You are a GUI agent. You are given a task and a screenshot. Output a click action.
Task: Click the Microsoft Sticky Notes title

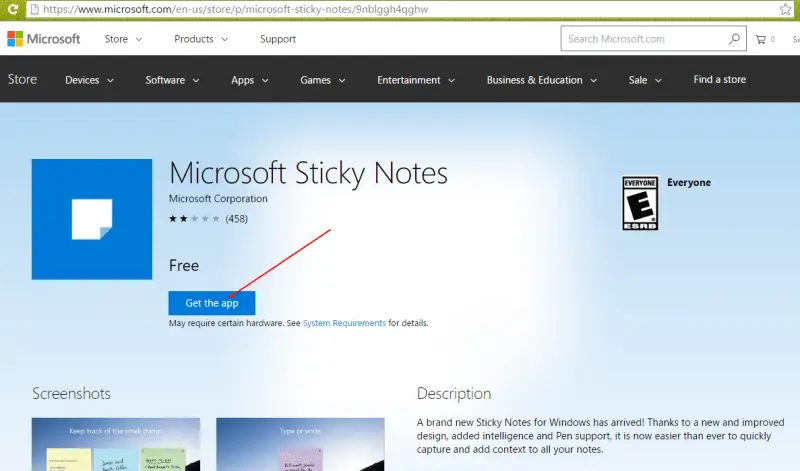tap(308, 173)
